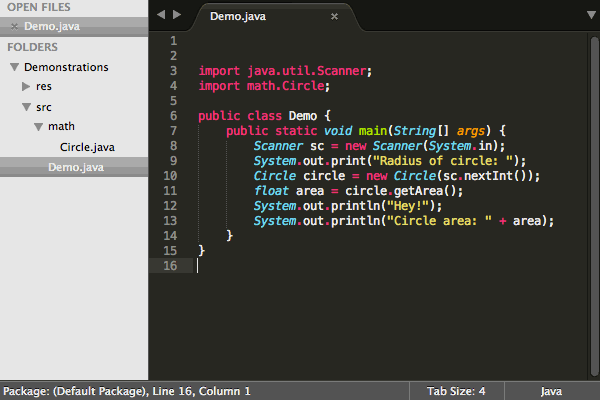Collapse the Demonstrations root folder triangle

[14, 67]
